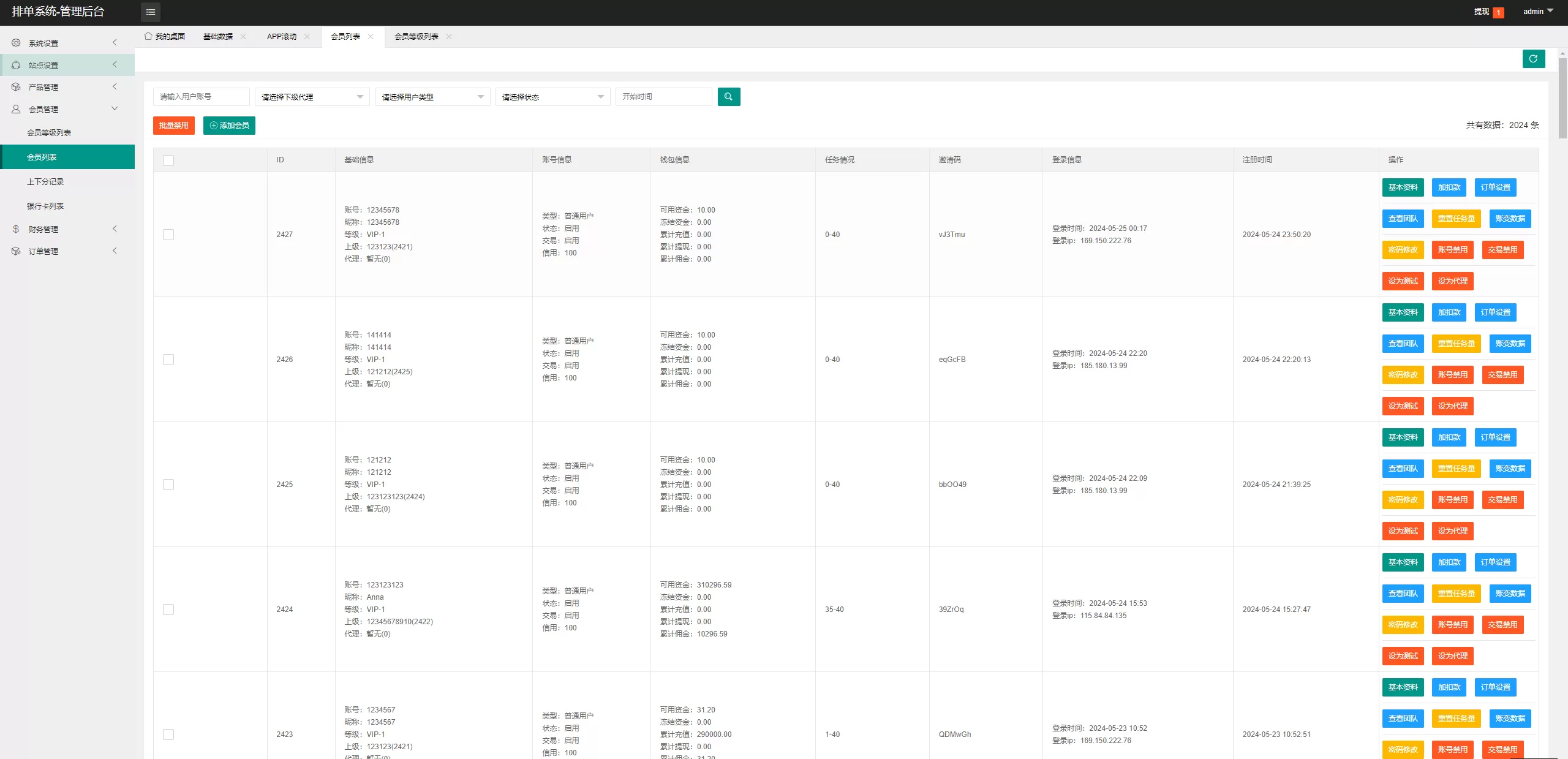Click the 请输入用户账号 input field
1568x759 pixels.
coord(201,97)
